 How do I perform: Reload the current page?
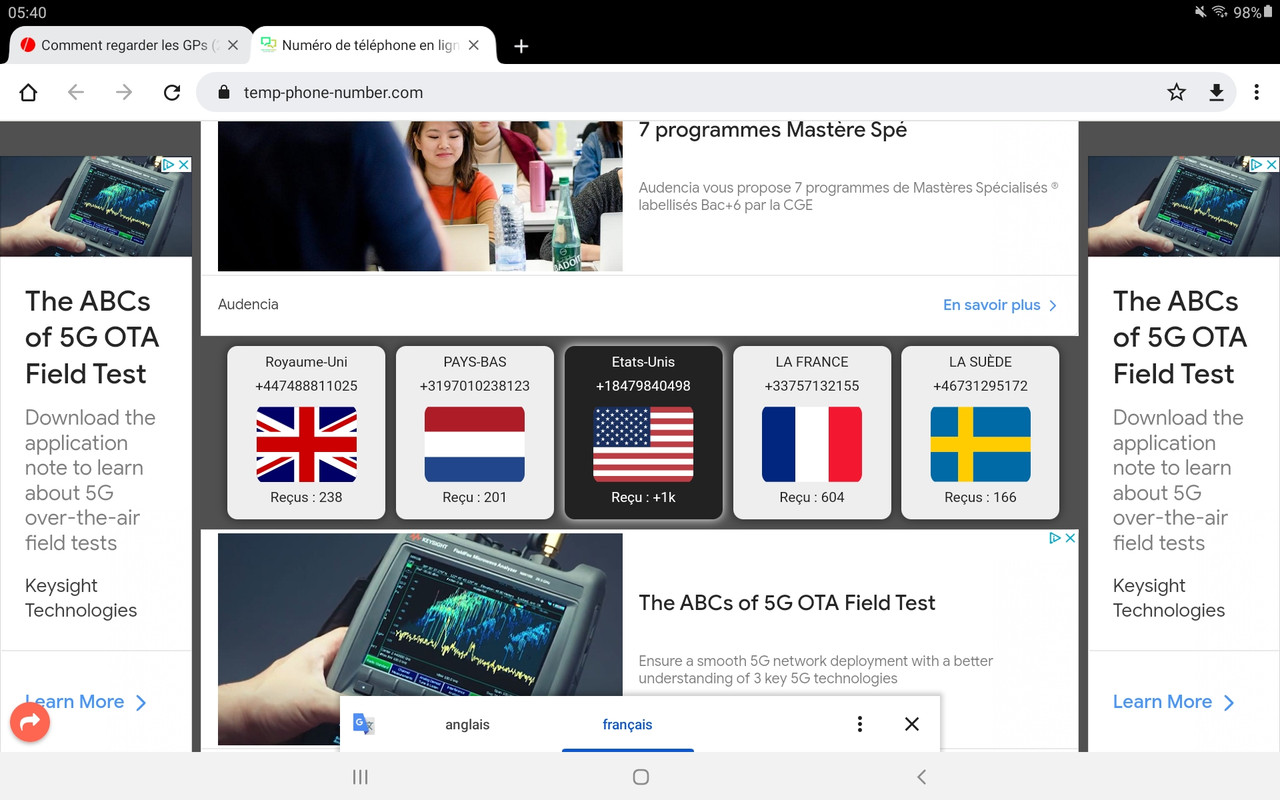pos(172,92)
